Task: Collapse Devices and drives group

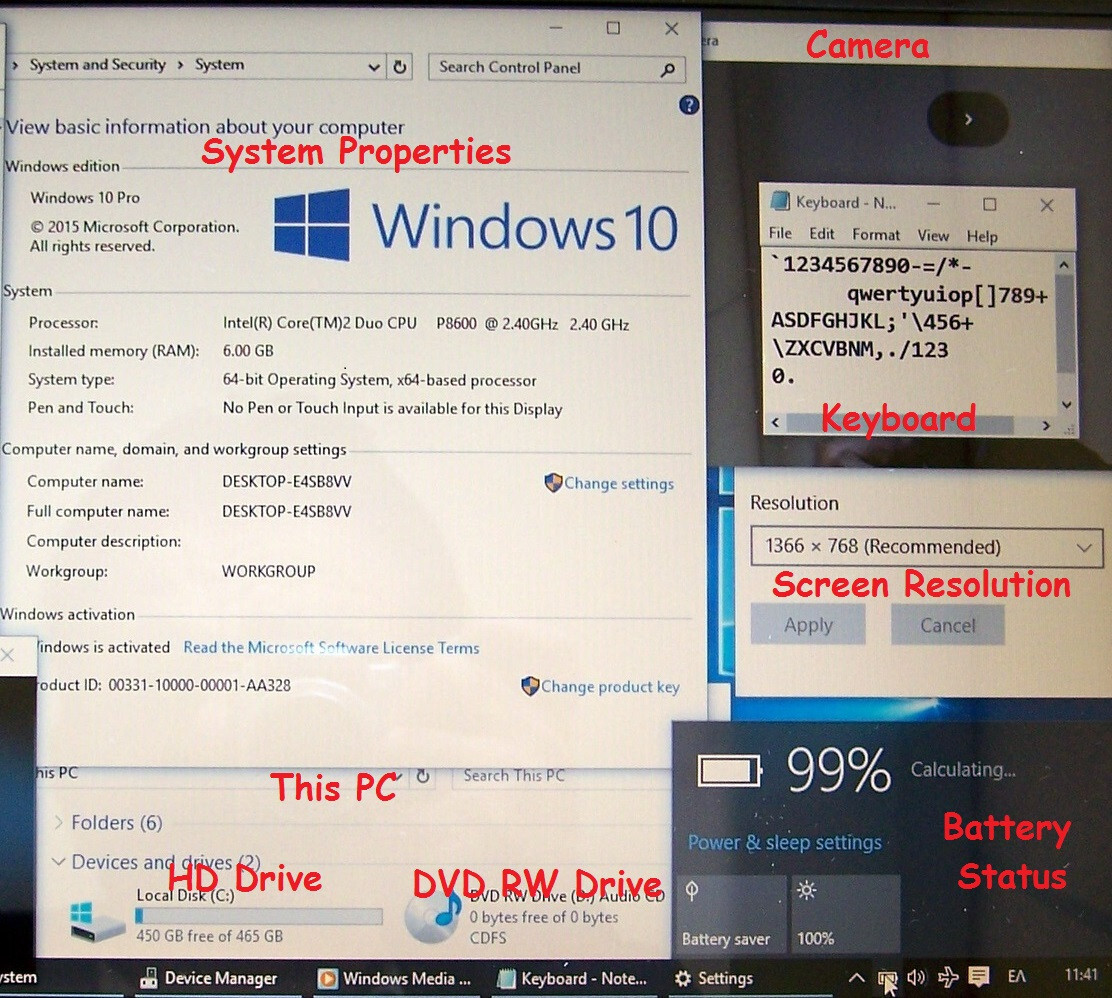Action: pyautogui.click(x=59, y=861)
